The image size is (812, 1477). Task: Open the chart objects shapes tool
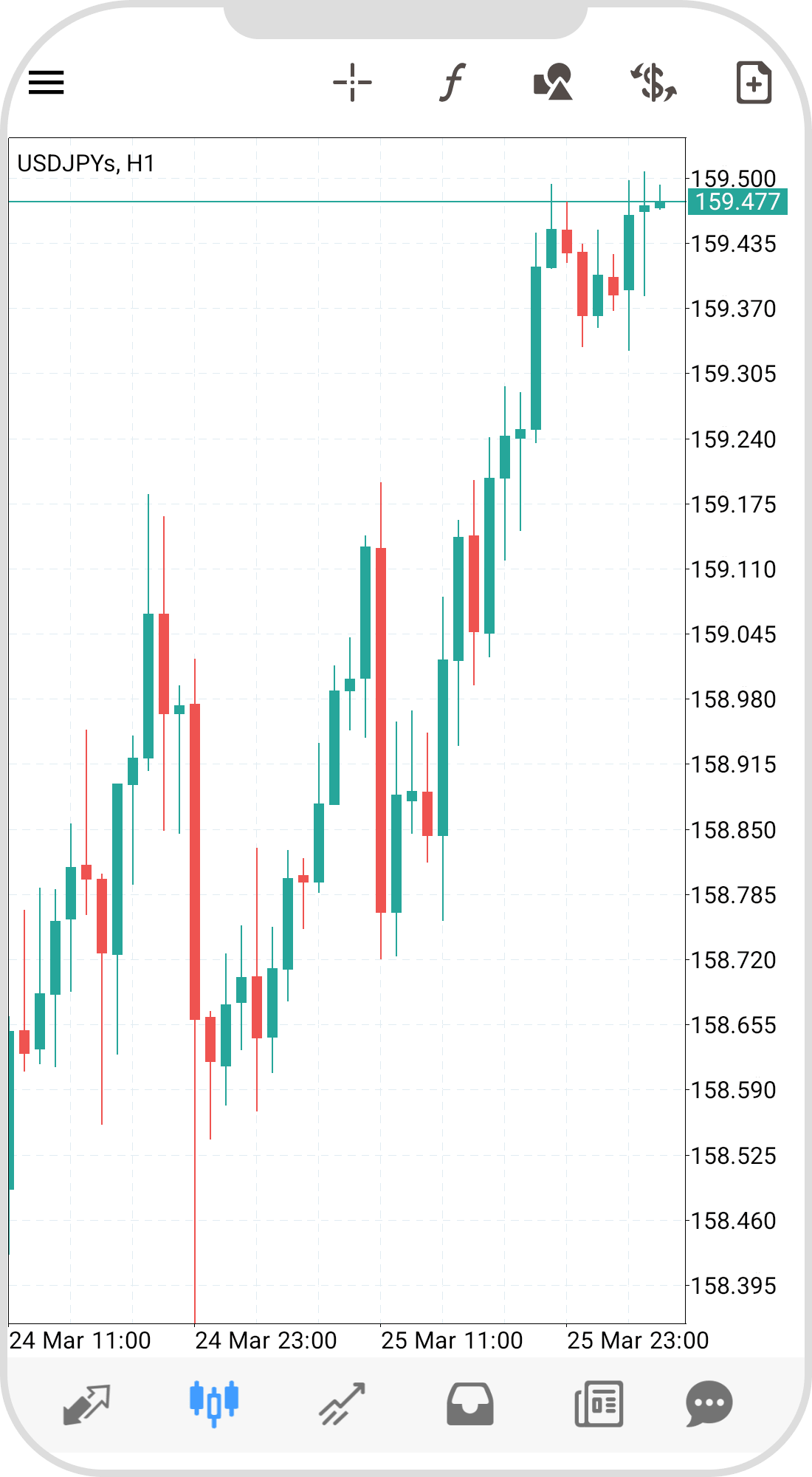pyautogui.click(x=553, y=82)
